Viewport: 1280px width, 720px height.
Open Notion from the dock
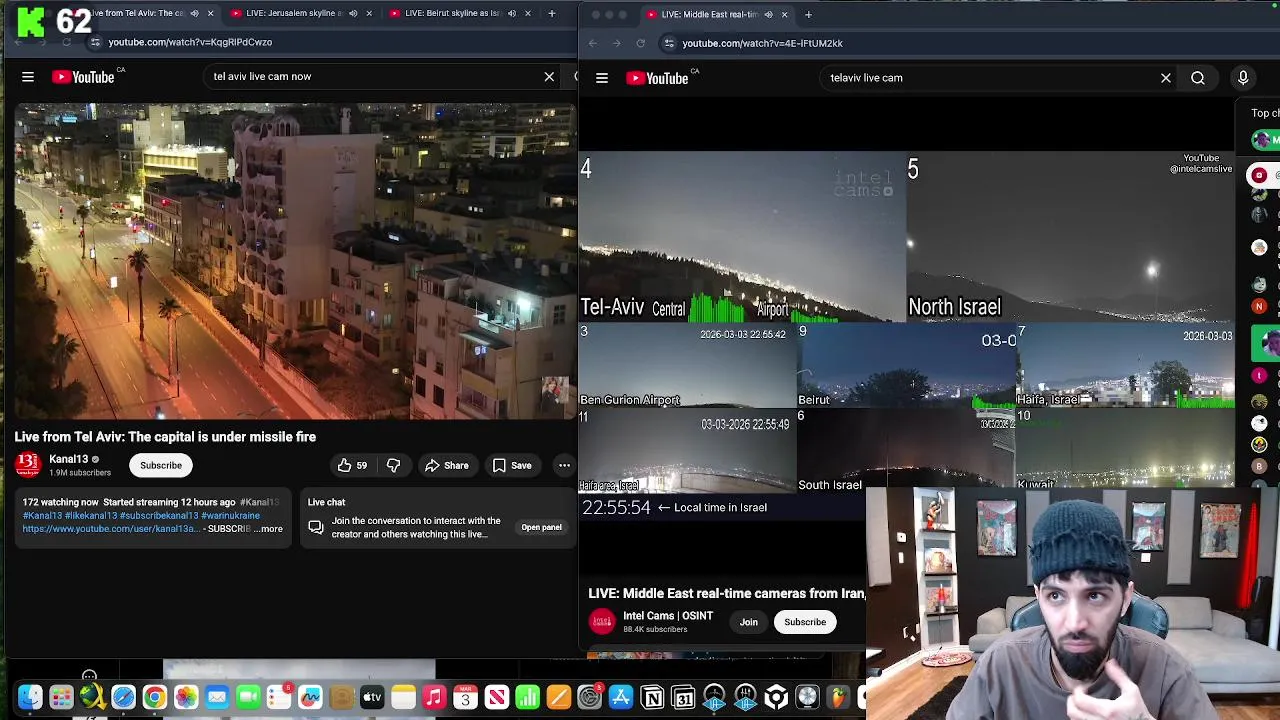652,697
